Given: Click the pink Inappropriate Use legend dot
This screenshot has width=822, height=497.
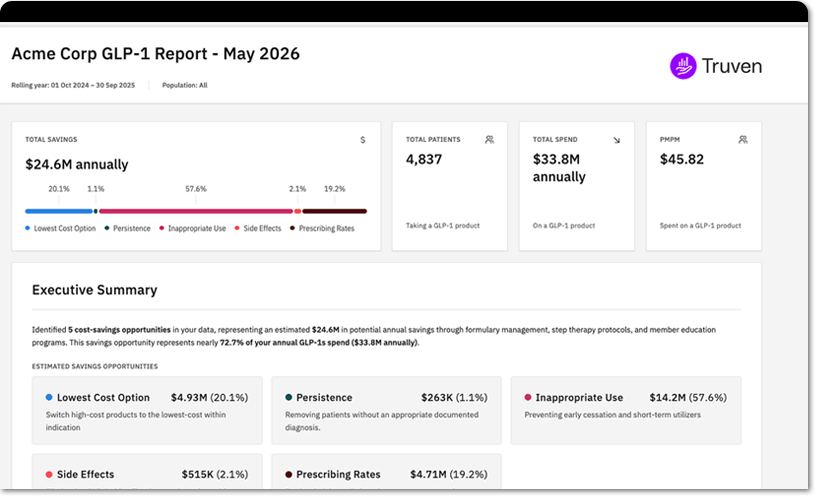Looking at the screenshot, I should point(161,228).
